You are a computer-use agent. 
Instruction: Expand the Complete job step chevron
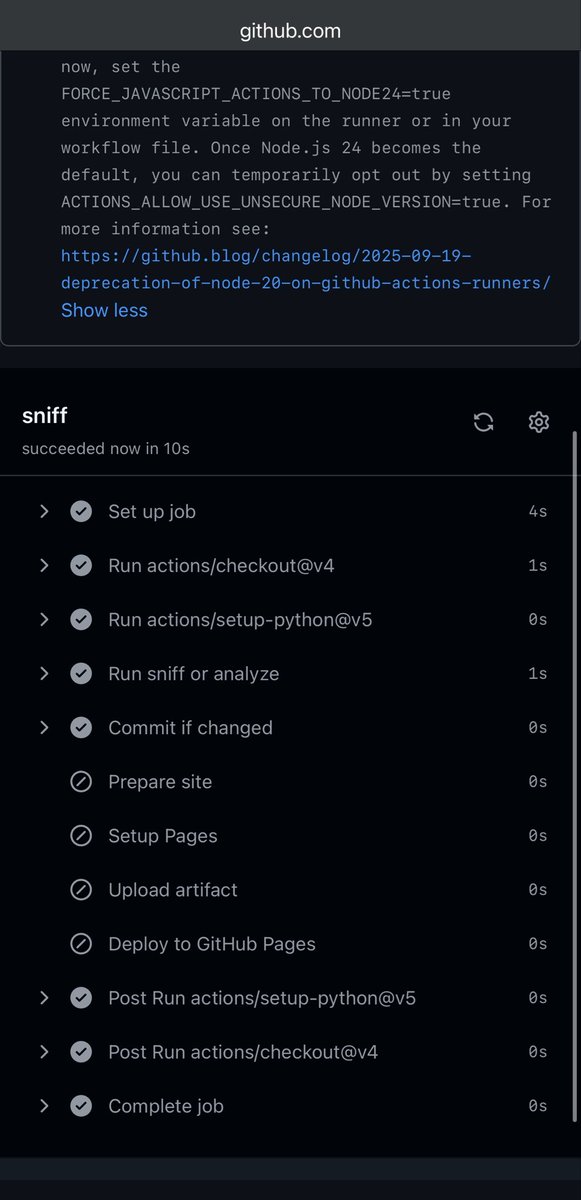point(44,1106)
